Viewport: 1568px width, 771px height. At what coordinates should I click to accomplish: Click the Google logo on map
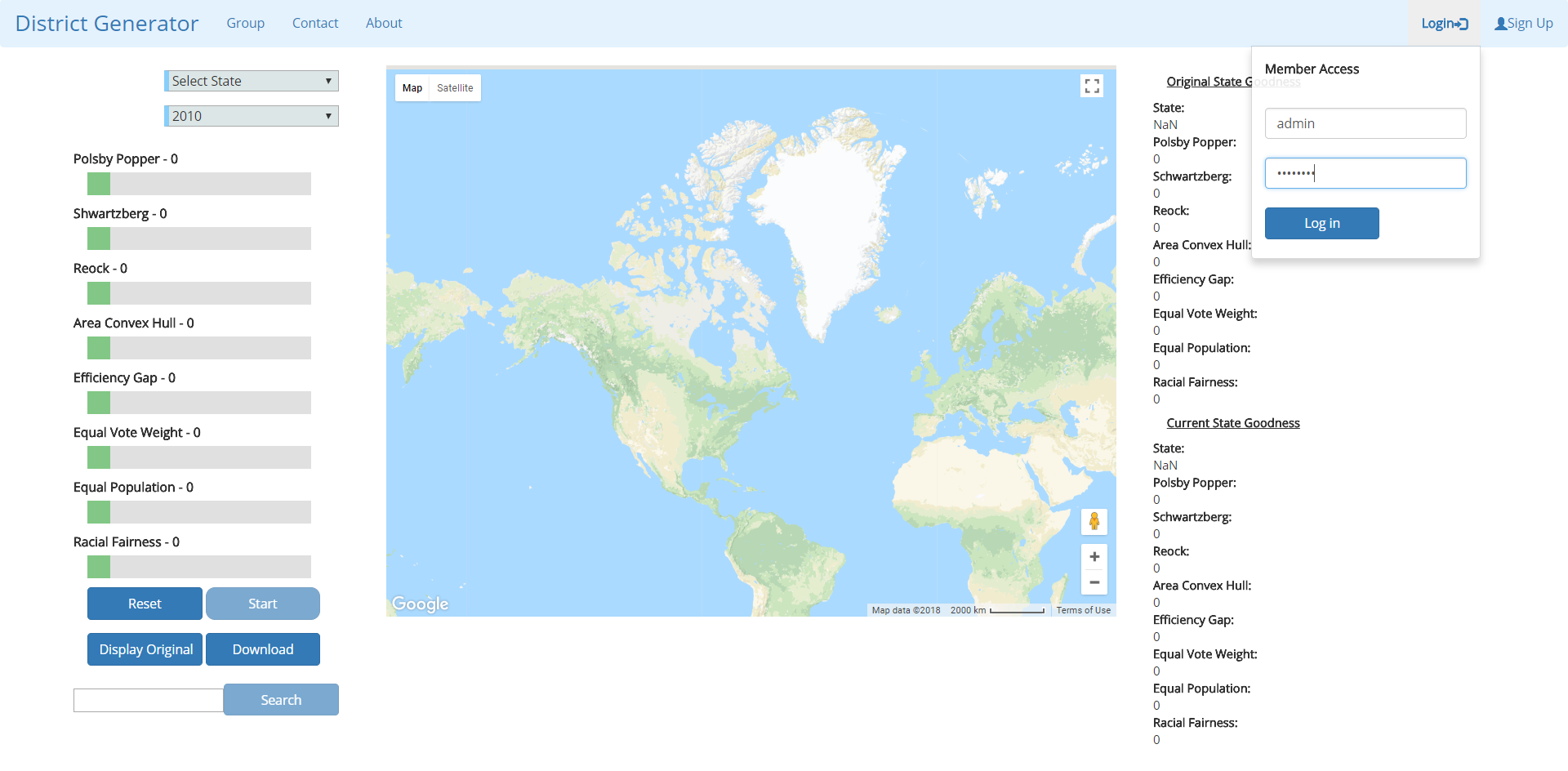[420, 604]
